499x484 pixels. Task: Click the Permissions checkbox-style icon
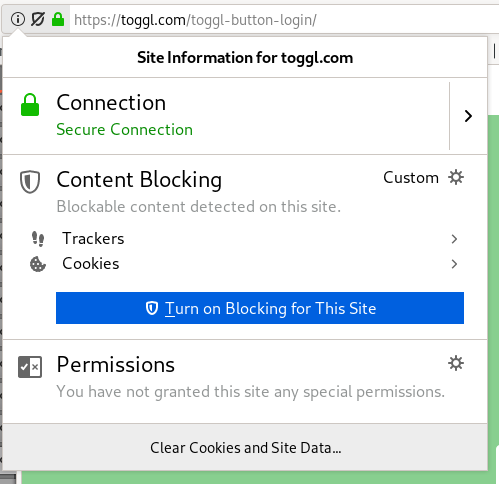(30, 367)
